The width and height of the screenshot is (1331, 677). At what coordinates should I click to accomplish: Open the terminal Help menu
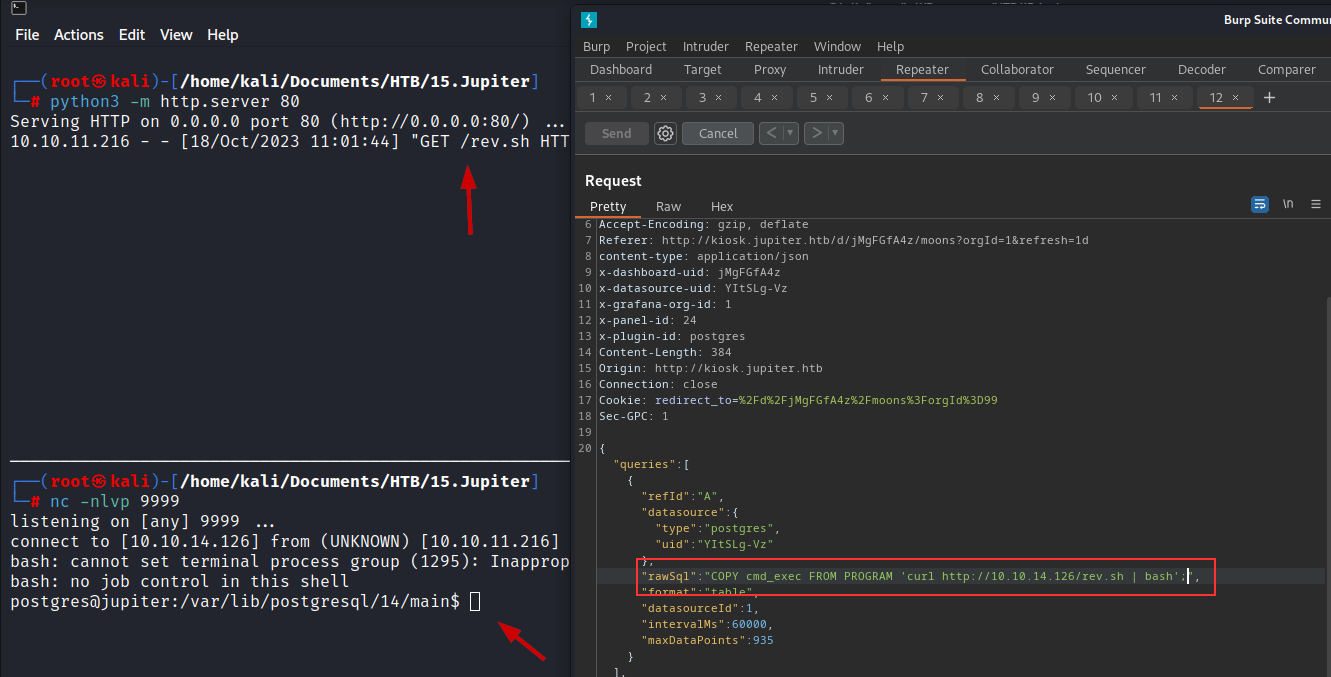click(x=223, y=35)
